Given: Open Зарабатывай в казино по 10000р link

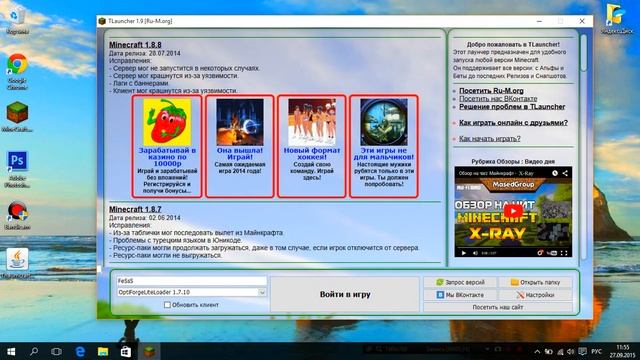Looking at the screenshot, I should [x=167, y=157].
